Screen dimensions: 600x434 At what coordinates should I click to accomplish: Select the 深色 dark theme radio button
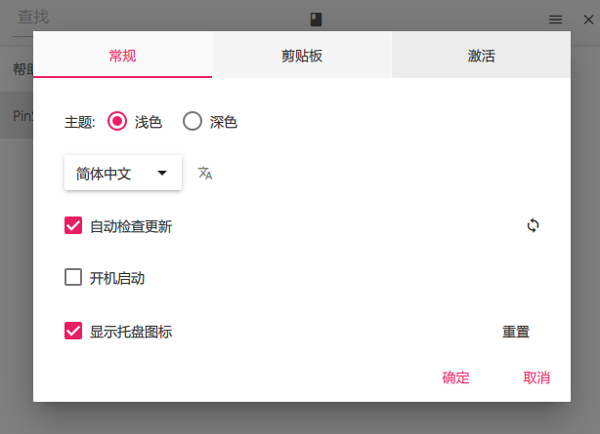192,122
